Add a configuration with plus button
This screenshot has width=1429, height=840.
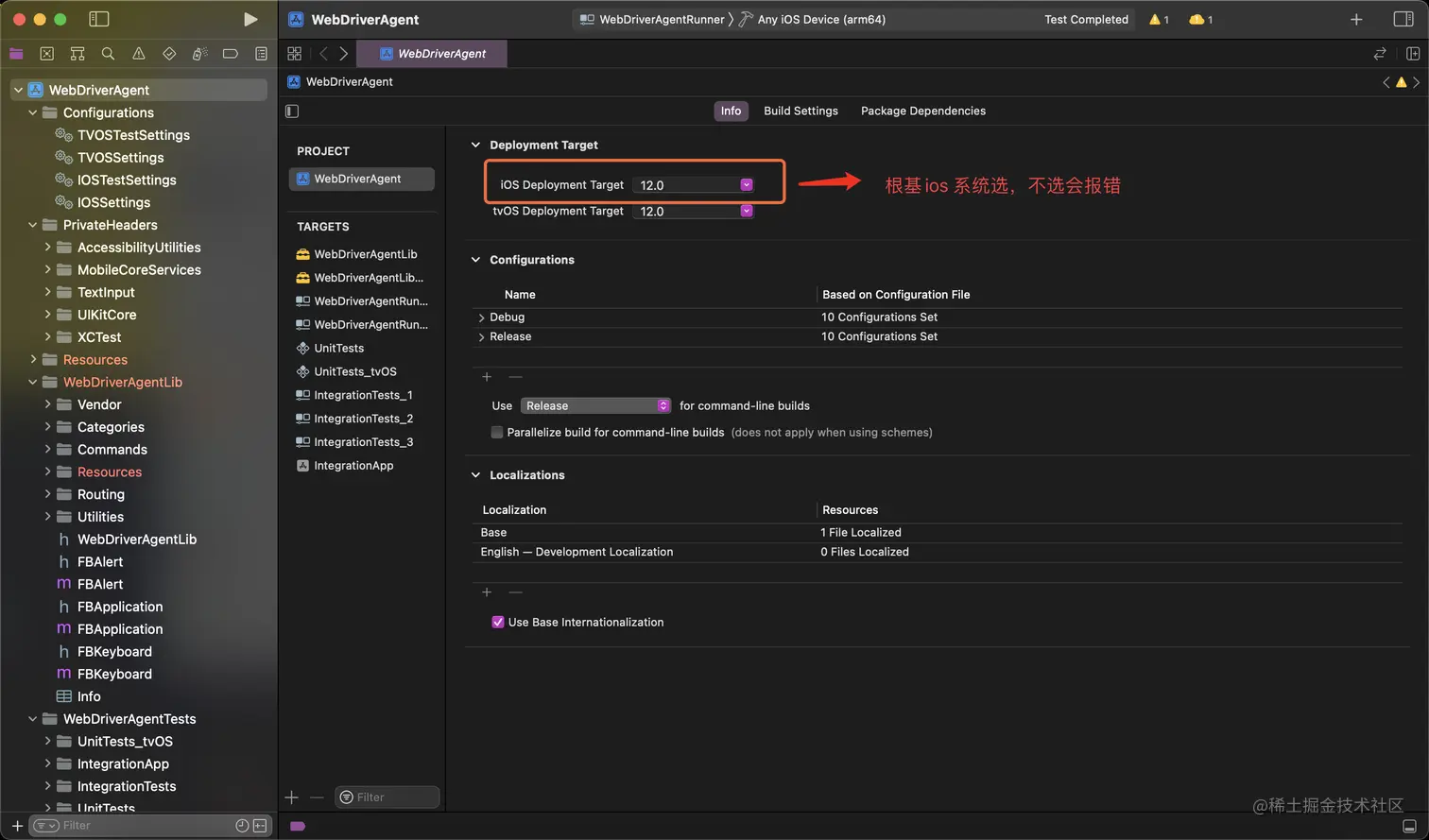click(x=487, y=377)
